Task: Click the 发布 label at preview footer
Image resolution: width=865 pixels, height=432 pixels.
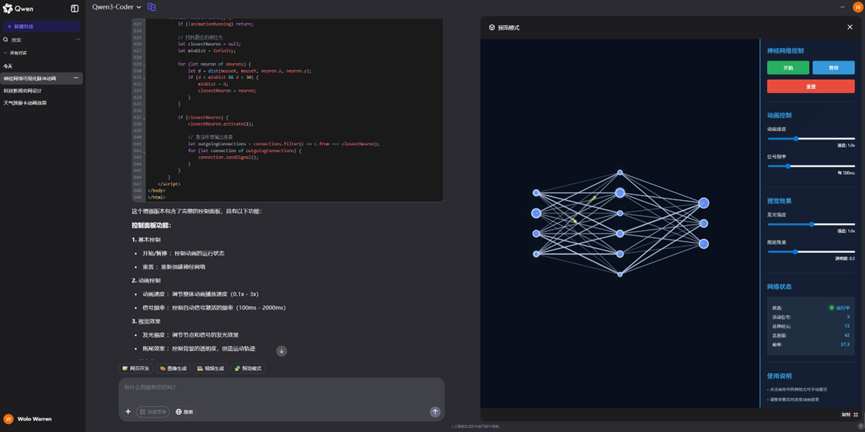Action: pyautogui.click(x=845, y=414)
